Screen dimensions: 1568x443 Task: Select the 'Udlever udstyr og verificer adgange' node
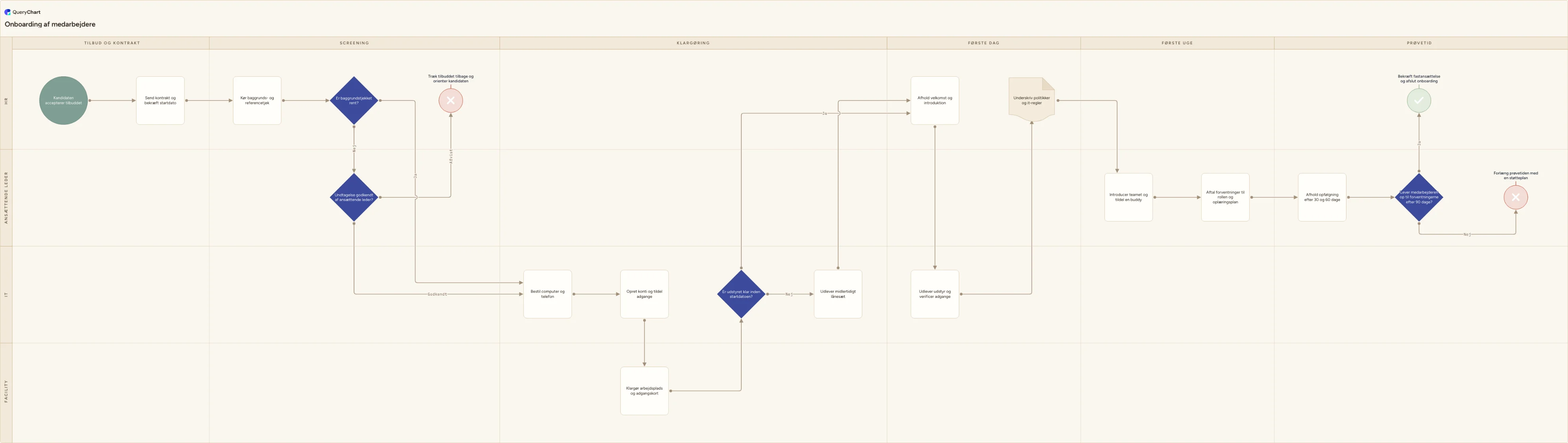[x=934, y=294]
